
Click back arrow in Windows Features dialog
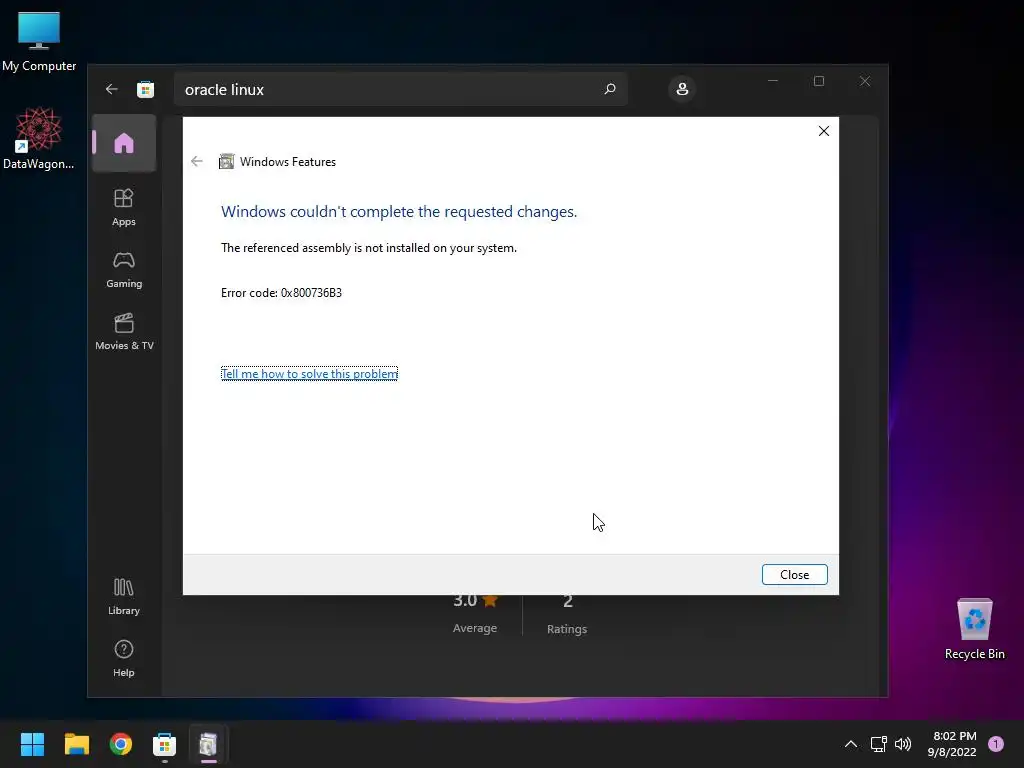click(x=197, y=161)
